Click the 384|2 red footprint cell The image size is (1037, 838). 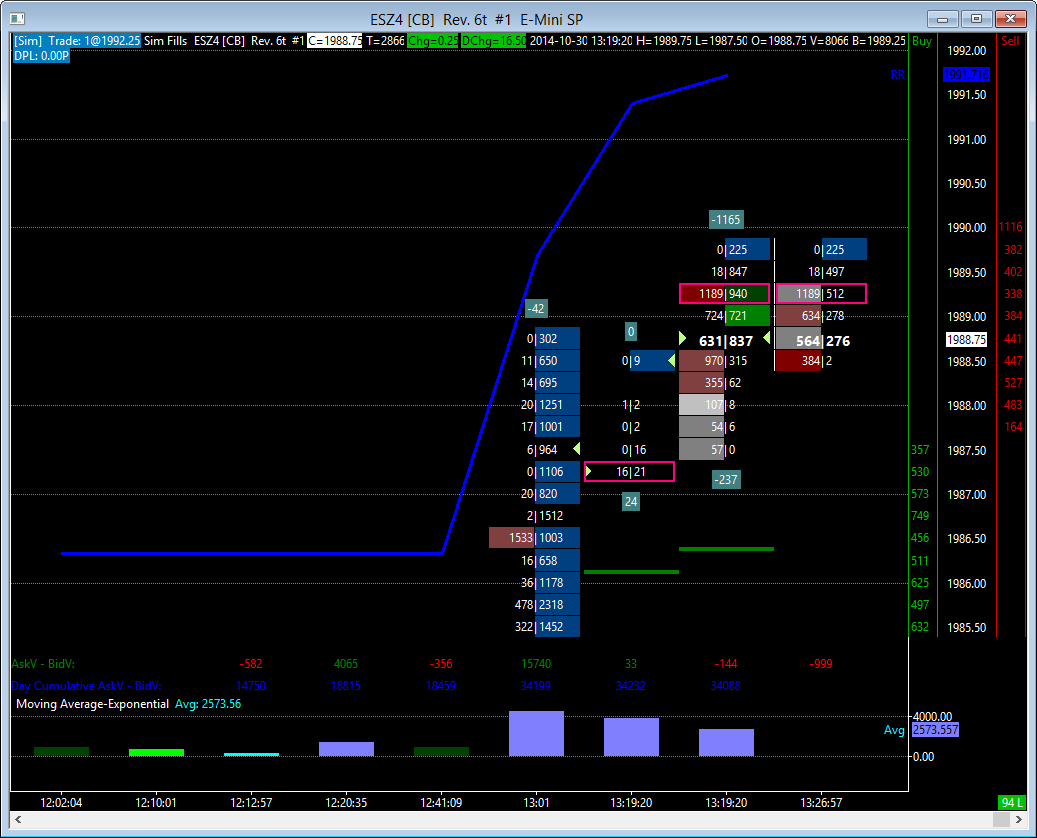tap(805, 360)
